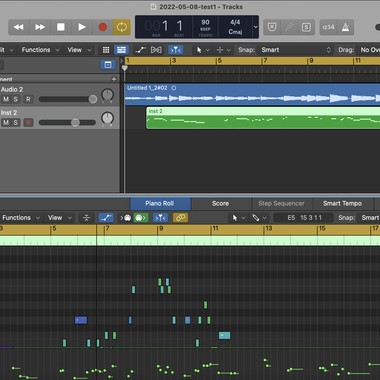
Task: Select the list view button in Tracks toolbar
Action: pyautogui.click(x=122, y=50)
